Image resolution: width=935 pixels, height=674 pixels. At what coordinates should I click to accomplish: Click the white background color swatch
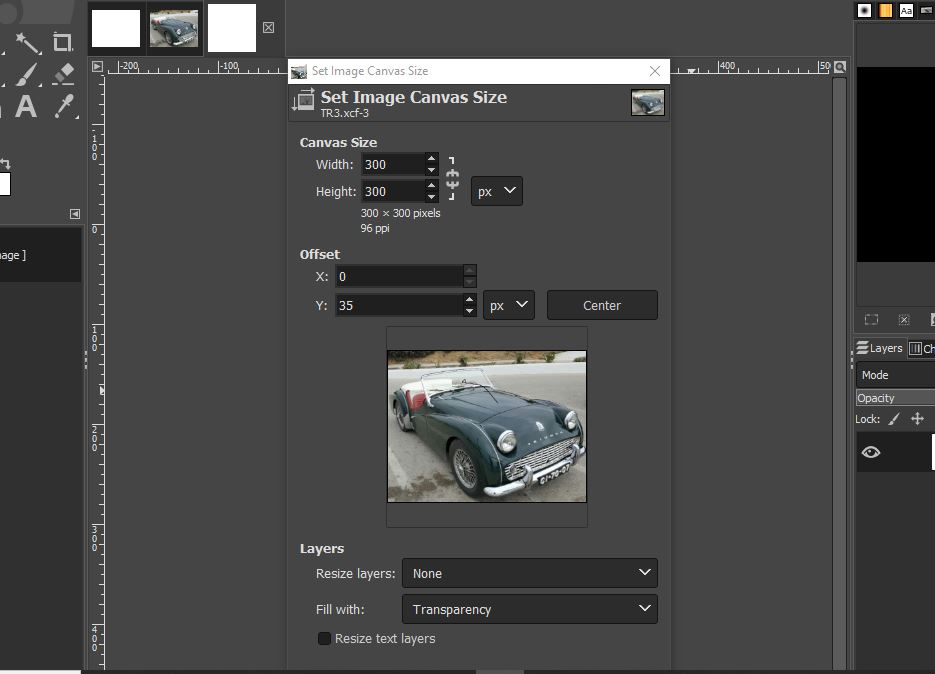click(x=5, y=184)
